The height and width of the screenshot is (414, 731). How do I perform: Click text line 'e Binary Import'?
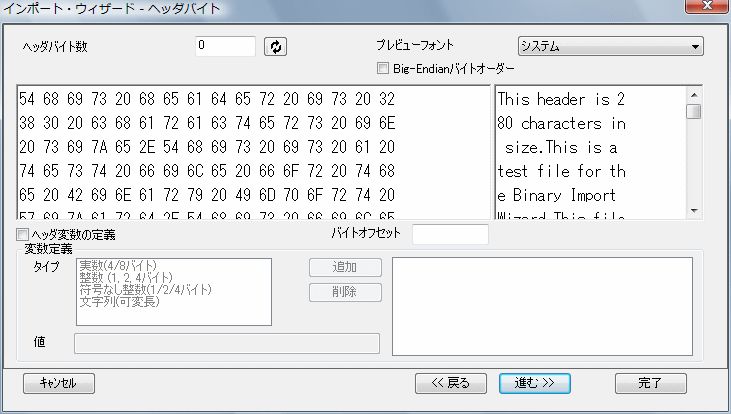coord(556,195)
